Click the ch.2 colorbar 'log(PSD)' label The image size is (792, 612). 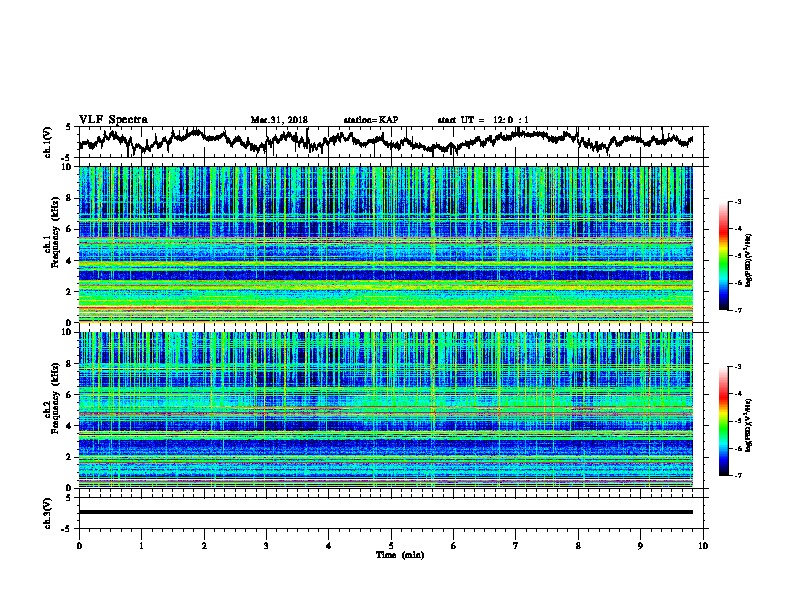[749, 425]
